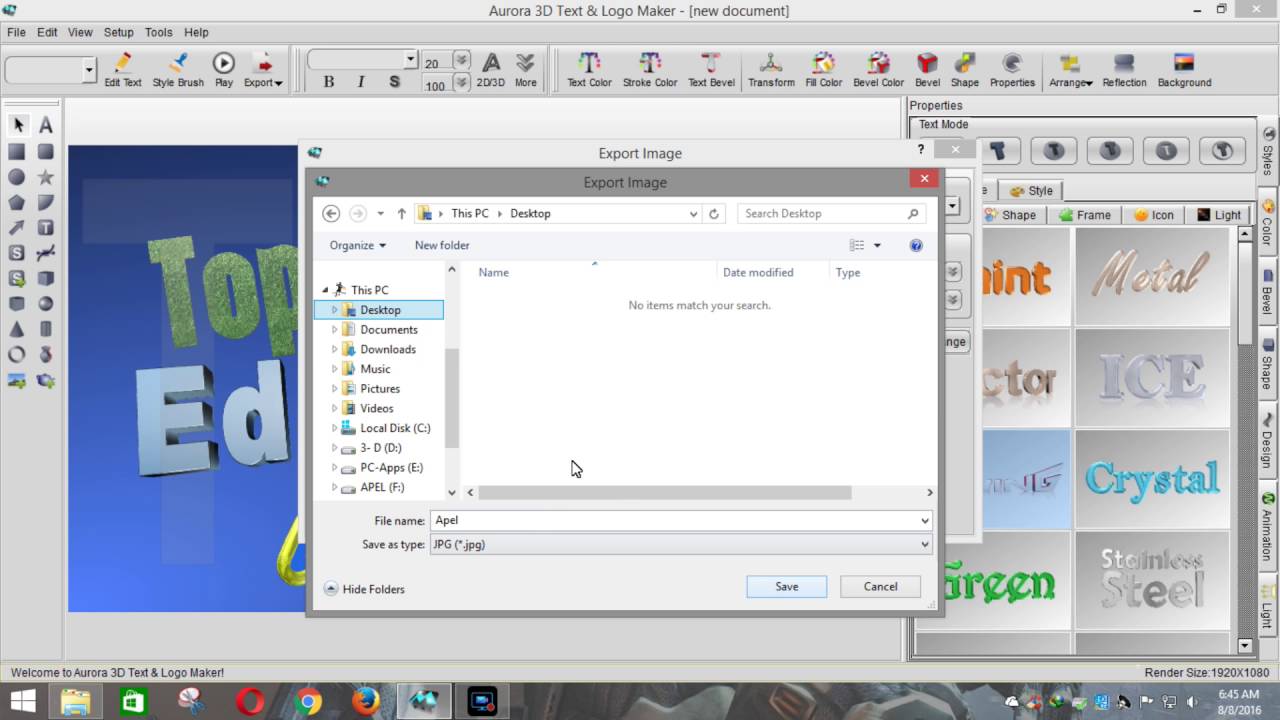Click the Bevel toolbar icon

coord(927,71)
